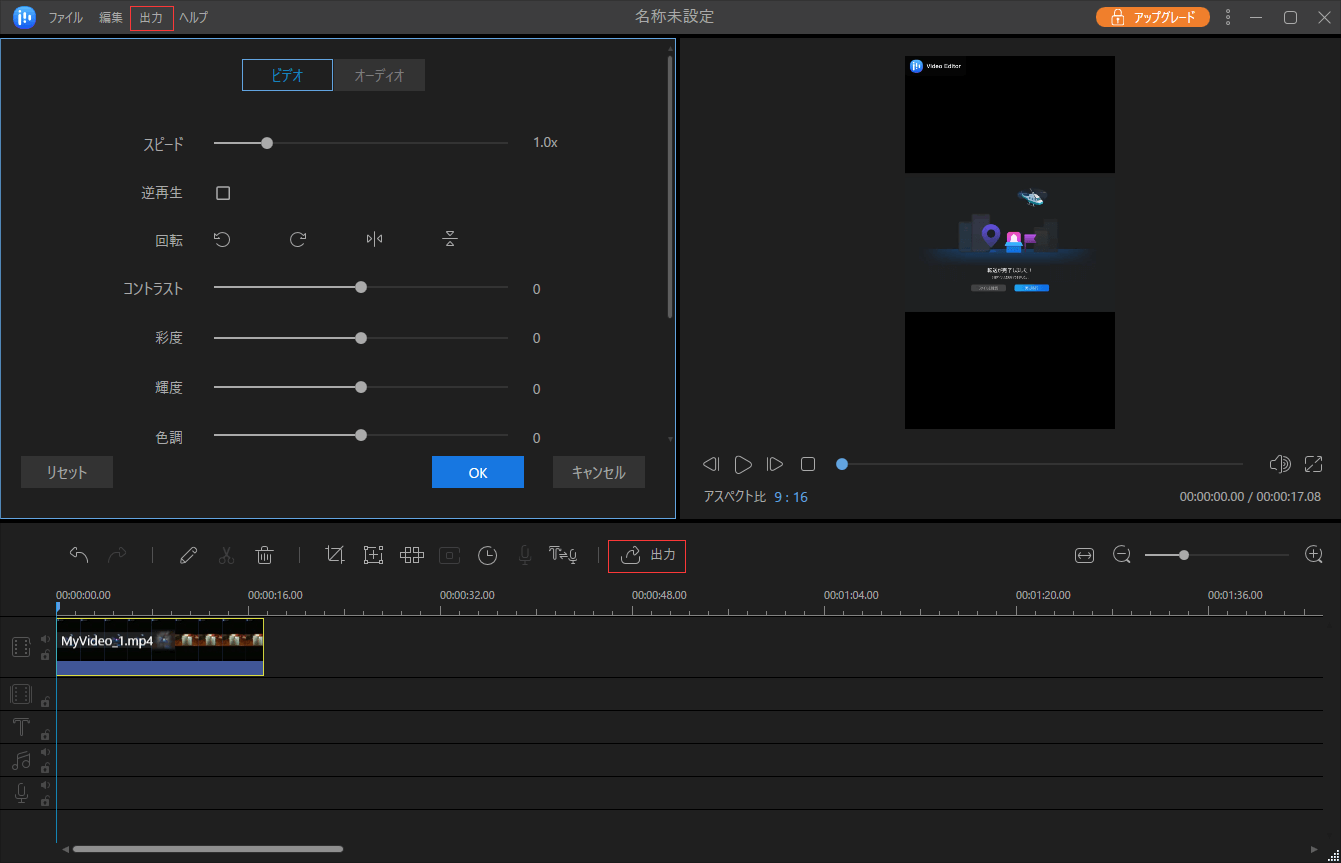The image size is (1341, 863).
Task: Click the timeline horizontal scrollbar
Action: pos(208,849)
